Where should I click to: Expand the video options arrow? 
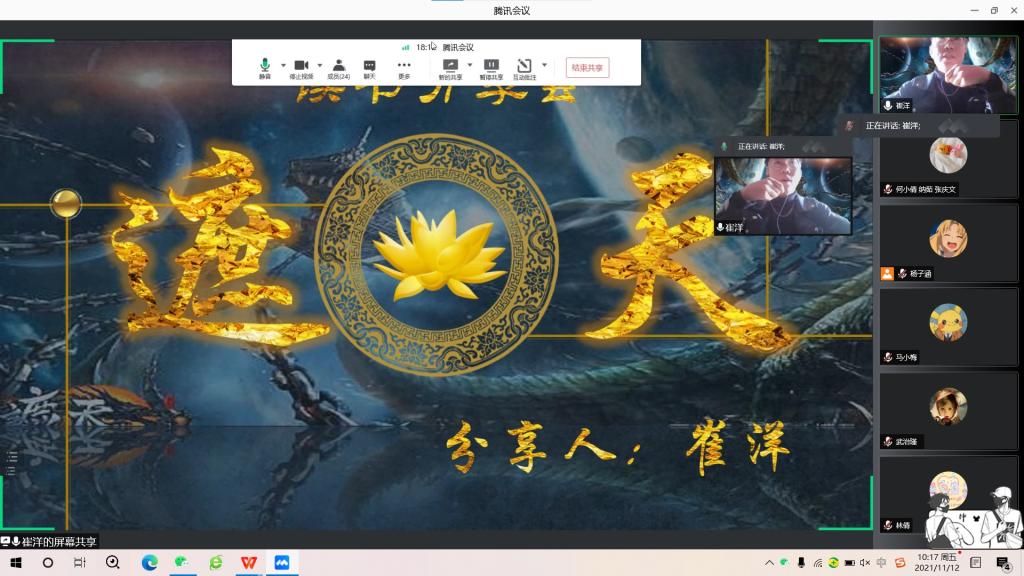(x=320, y=65)
